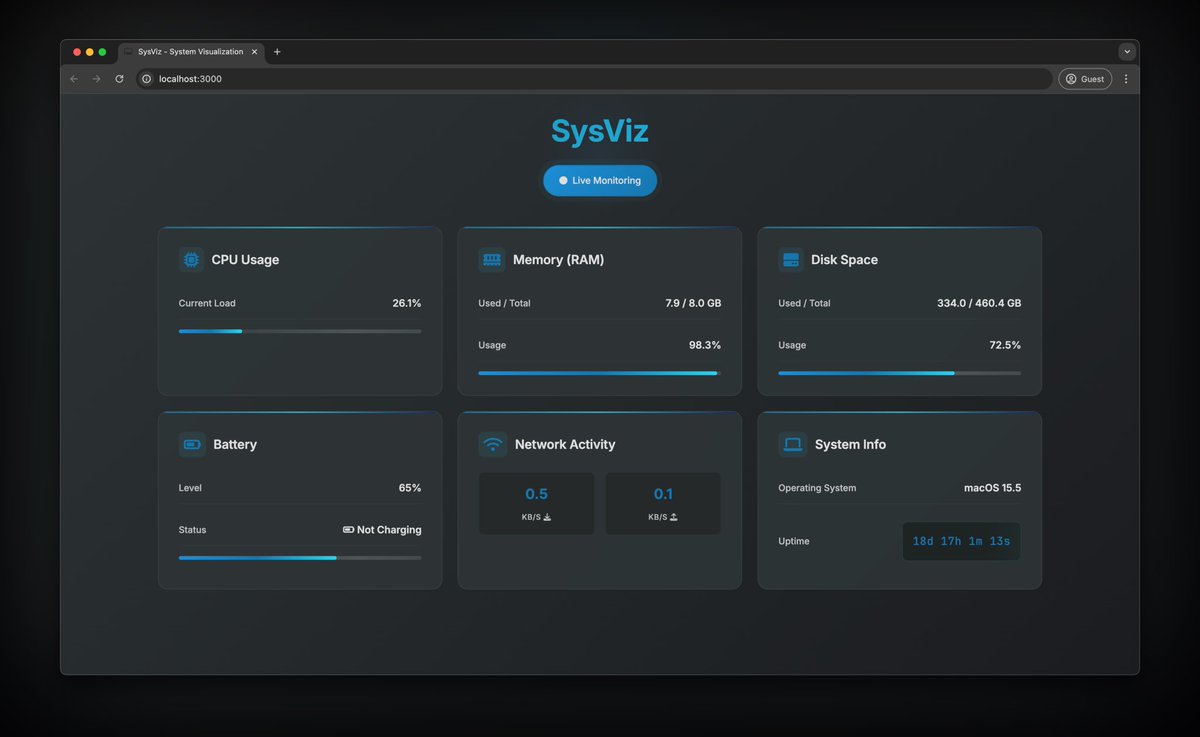
Task: Click the macOS 15.5 operating system value
Action: 992,488
